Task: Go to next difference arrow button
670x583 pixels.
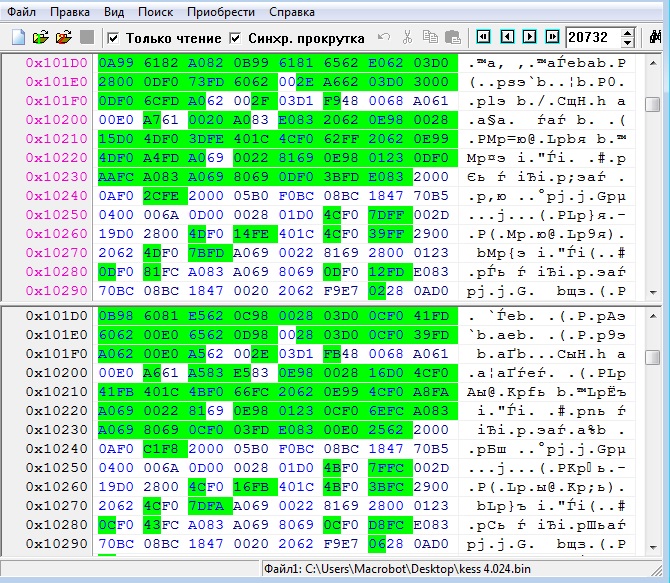Action: pos(529,38)
